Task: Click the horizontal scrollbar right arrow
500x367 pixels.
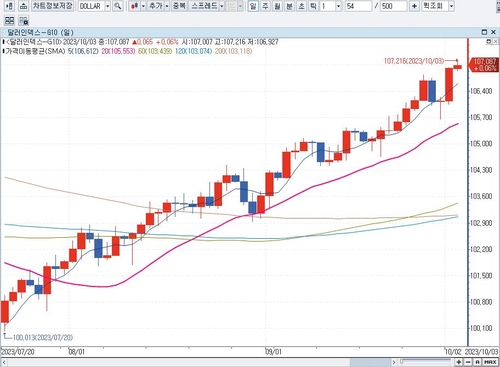Action: [394, 362]
